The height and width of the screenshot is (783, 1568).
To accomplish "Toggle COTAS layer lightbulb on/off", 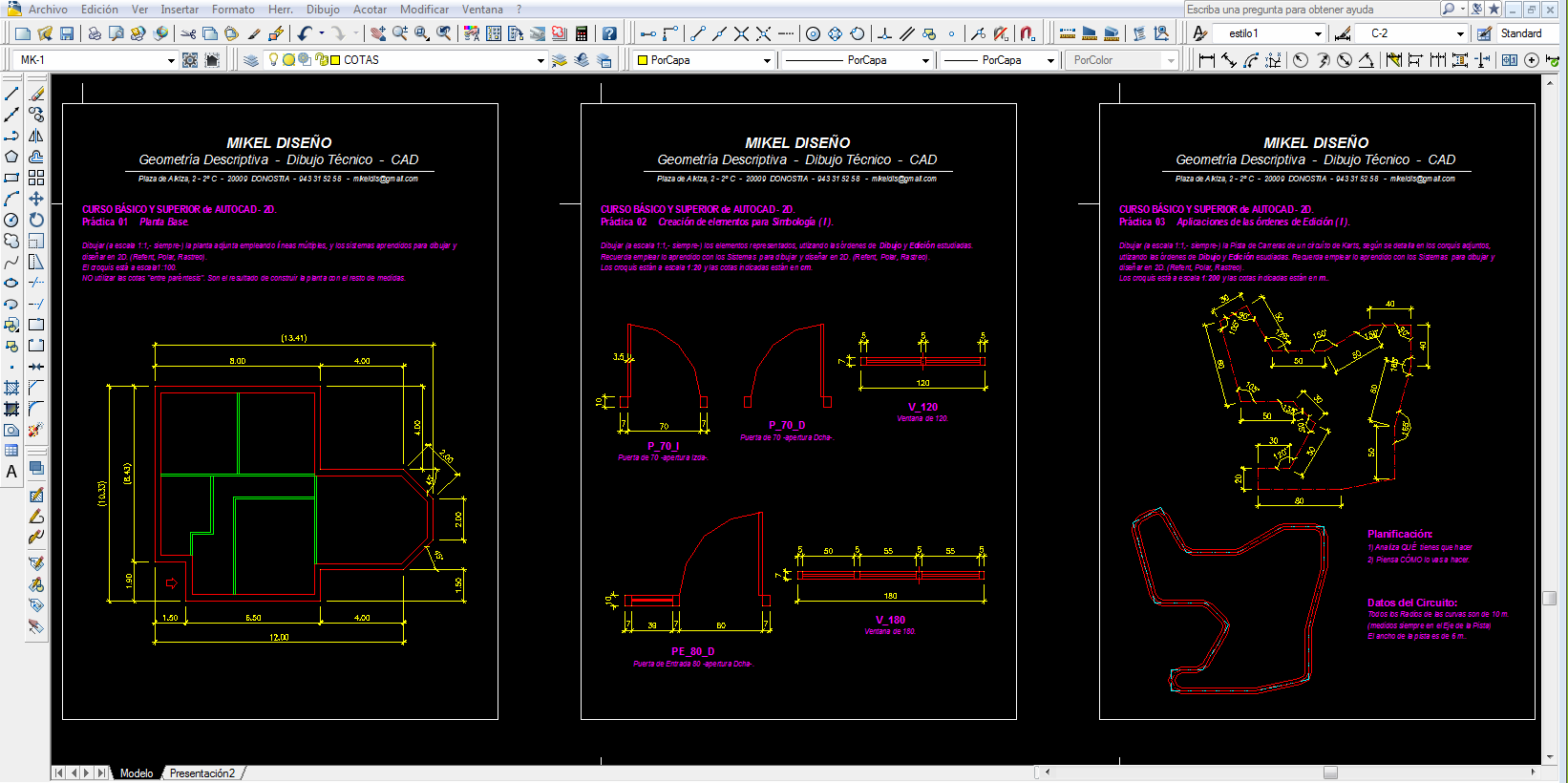I will click(273, 60).
